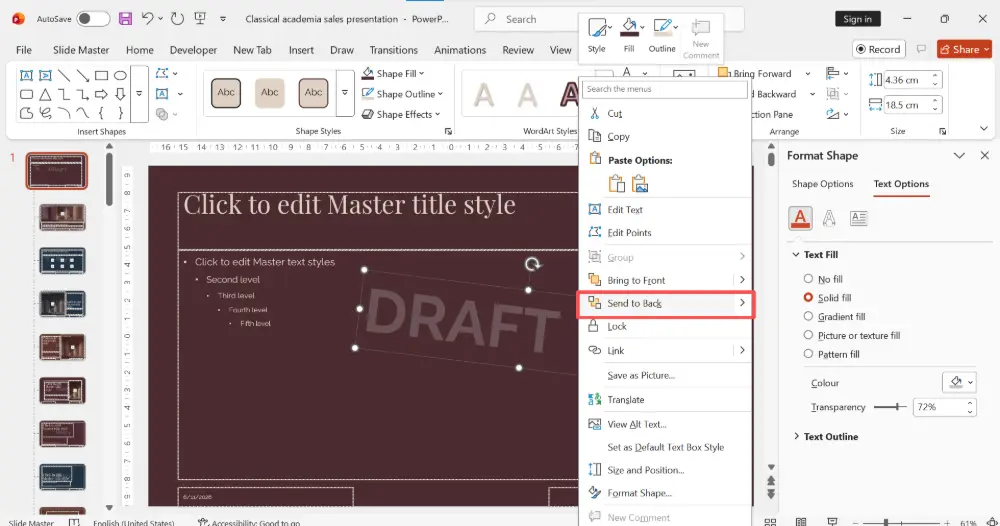Select the No fill radio button
The image size is (1000, 526).
coord(808,279)
